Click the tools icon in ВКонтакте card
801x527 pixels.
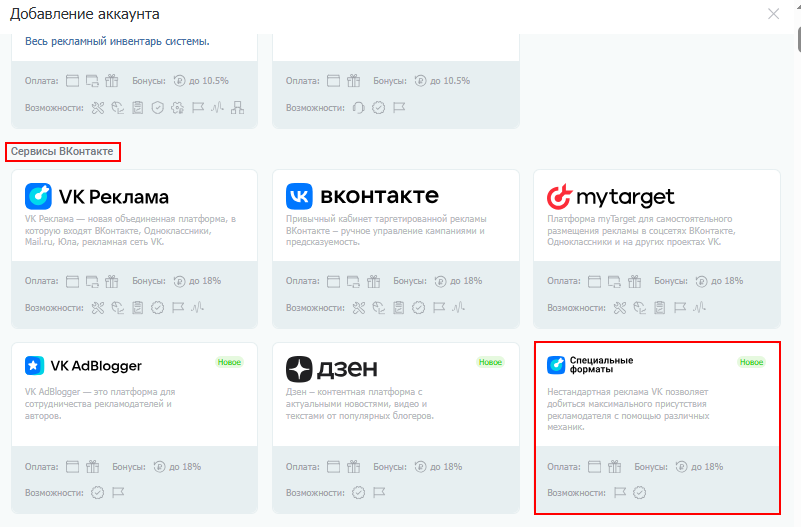359,308
